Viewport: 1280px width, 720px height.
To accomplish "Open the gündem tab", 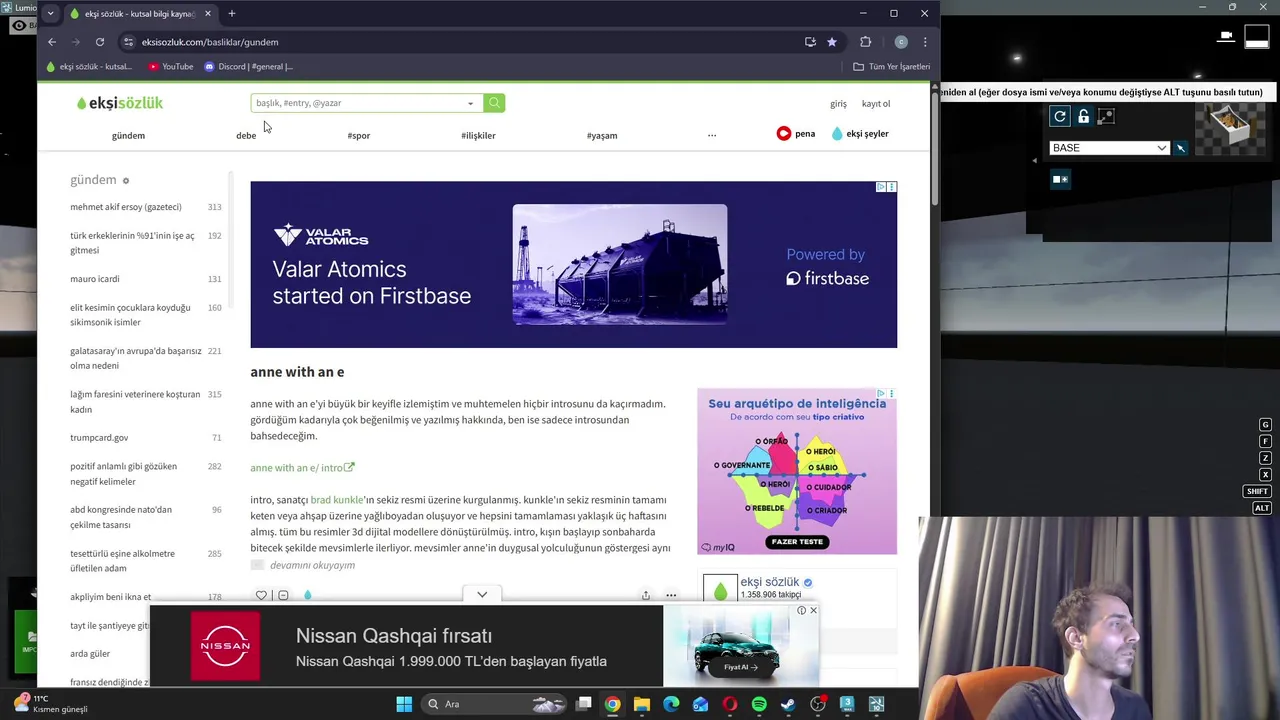I will [128, 135].
